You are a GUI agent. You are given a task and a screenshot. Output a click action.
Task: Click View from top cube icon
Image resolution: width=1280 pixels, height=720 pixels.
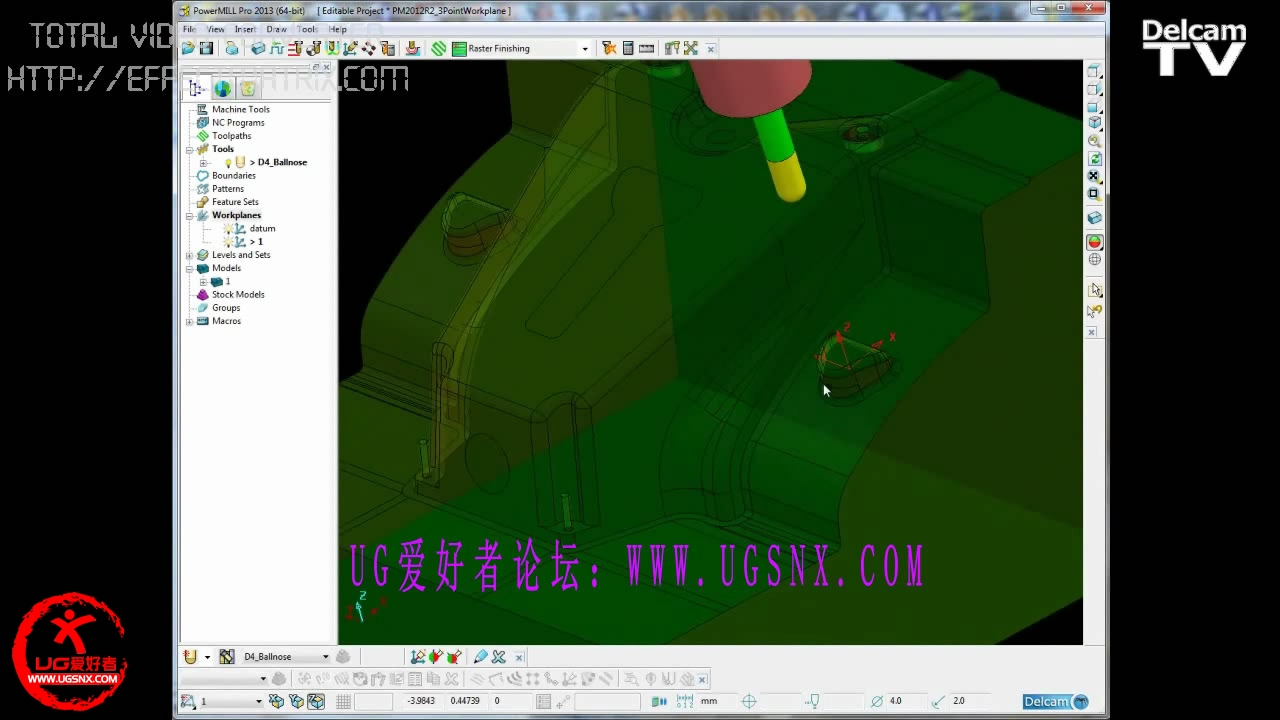[x=1094, y=72]
